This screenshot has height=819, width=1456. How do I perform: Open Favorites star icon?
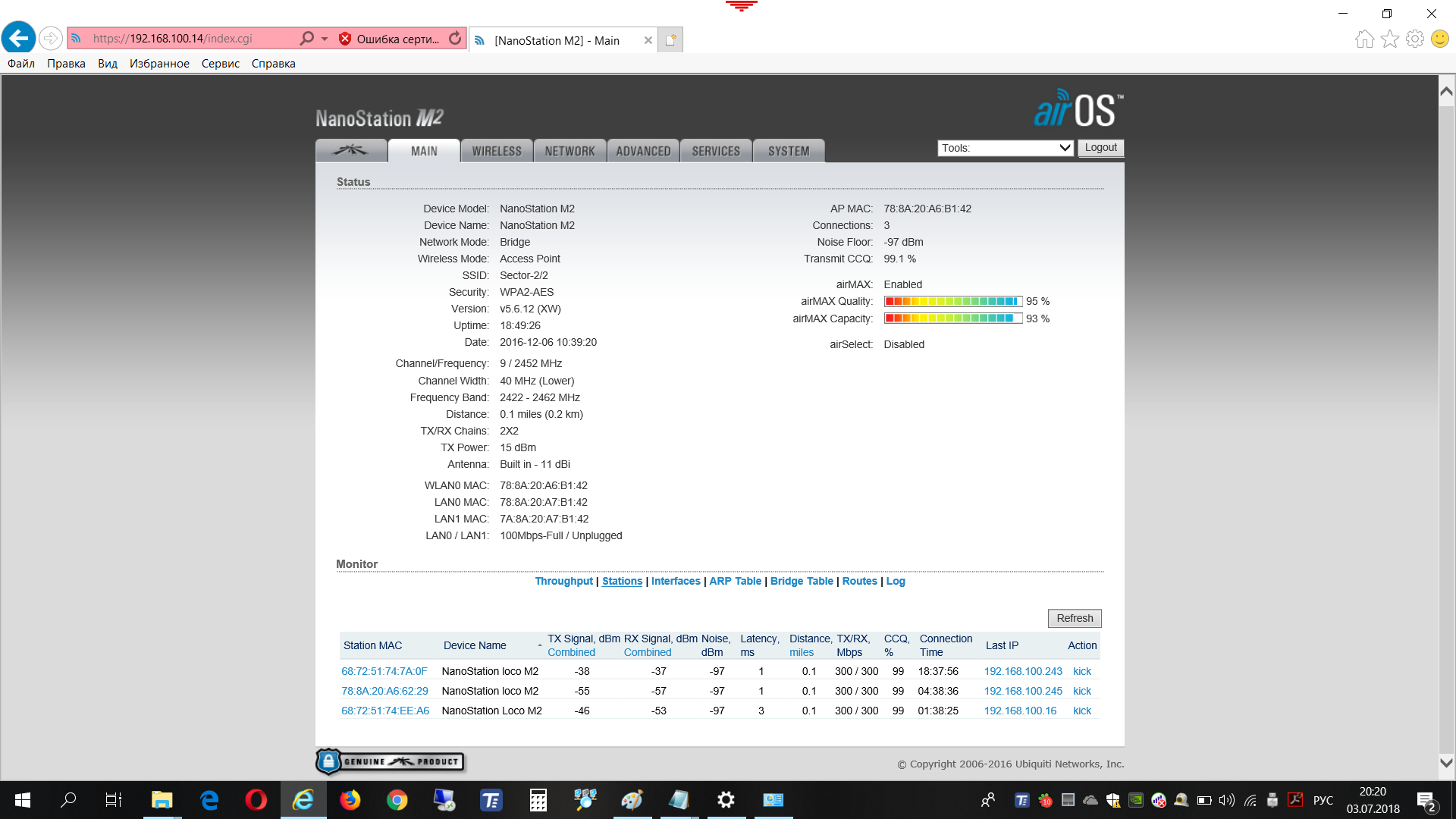click(1389, 39)
